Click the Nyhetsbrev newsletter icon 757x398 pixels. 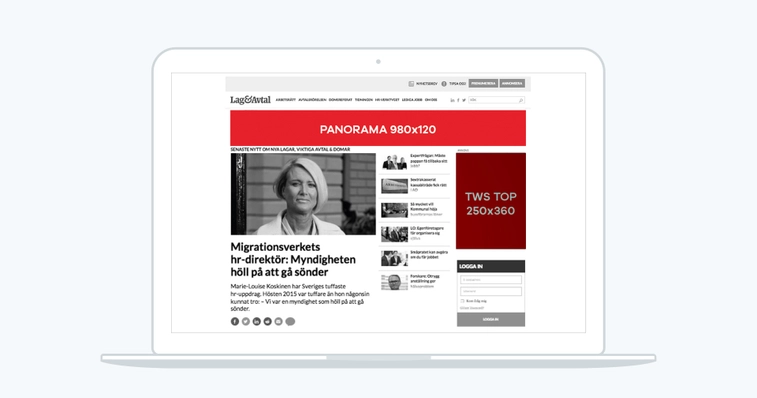[411, 84]
